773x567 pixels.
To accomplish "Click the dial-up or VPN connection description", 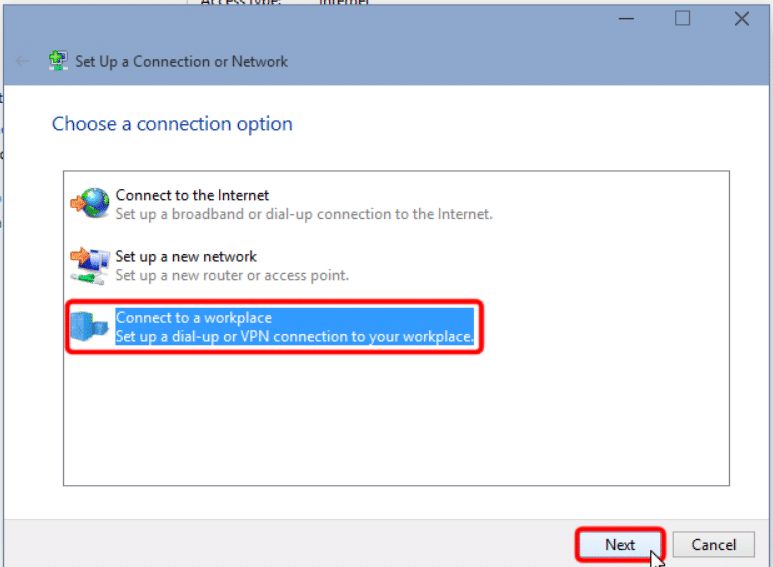I will 294,336.
